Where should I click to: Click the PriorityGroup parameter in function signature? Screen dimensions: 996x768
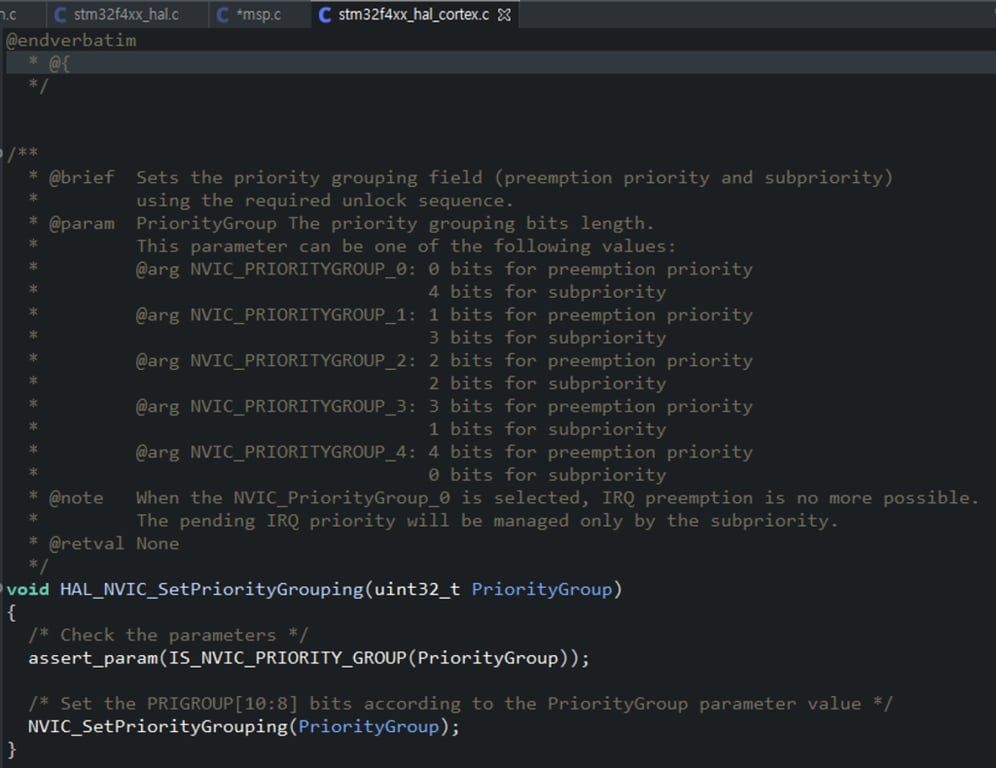[541, 589]
